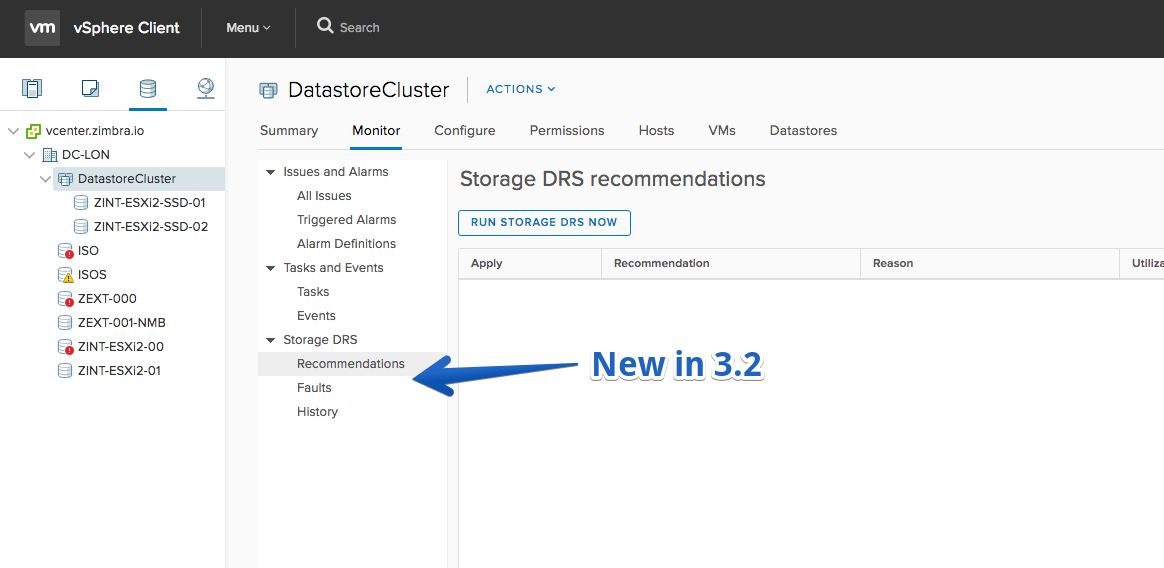Image resolution: width=1164 pixels, height=568 pixels.
Task: Select the Storage inventory view icon
Action: (148, 88)
